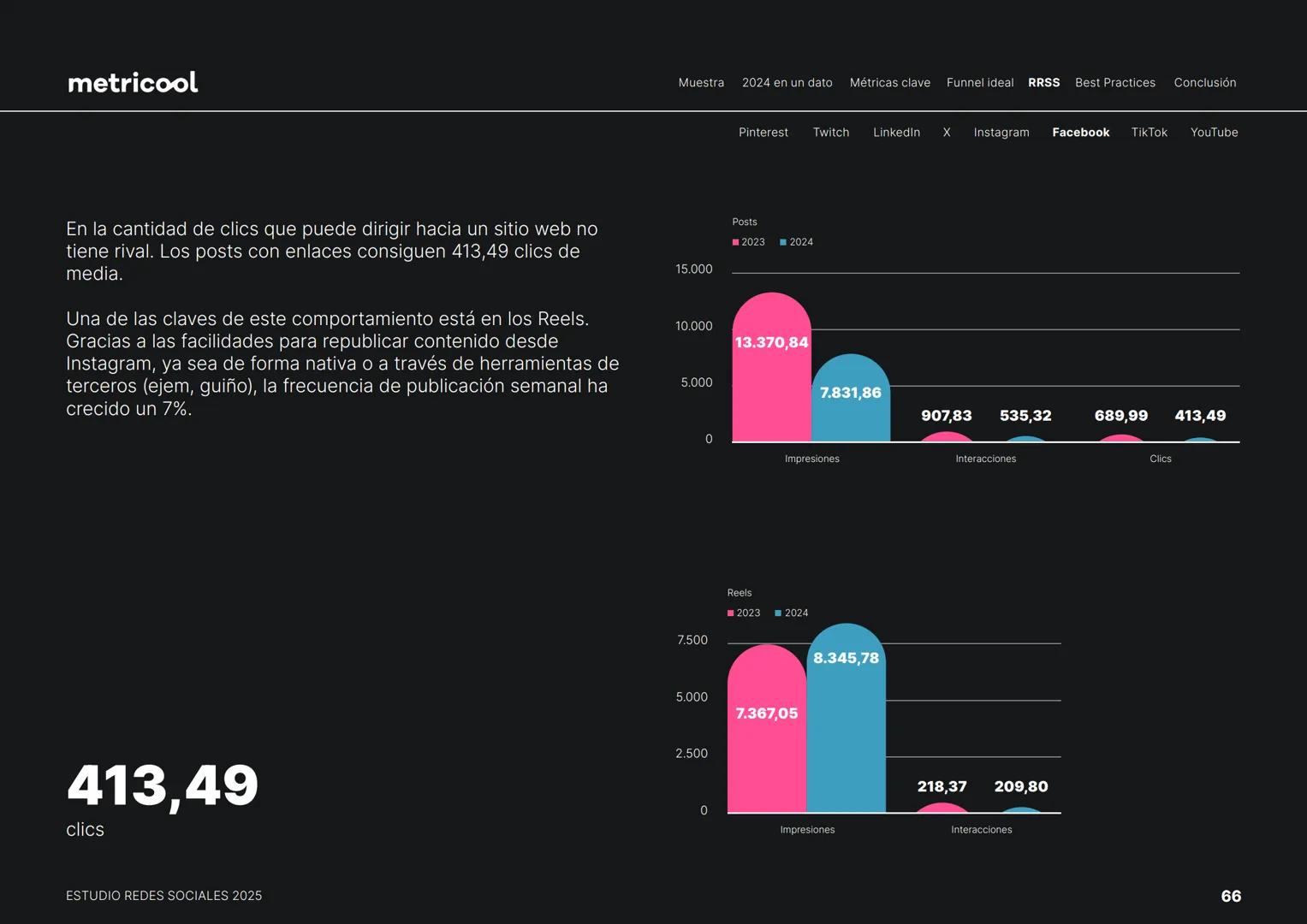Go to 2024 en un dato
This screenshot has height=924, width=1307.
[787, 83]
